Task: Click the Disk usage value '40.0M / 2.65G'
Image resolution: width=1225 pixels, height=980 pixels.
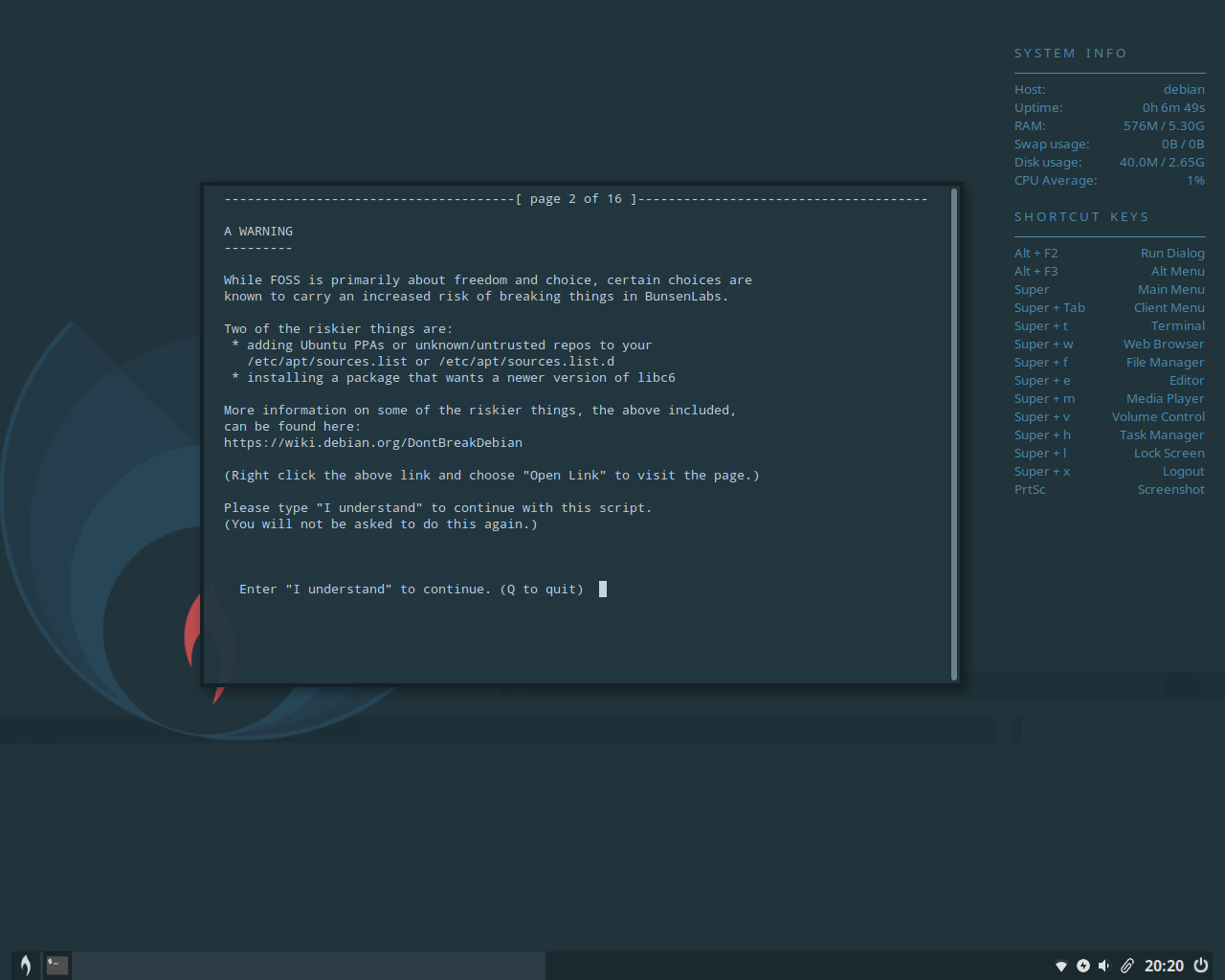Action: pyautogui.click(x=1162, y=162)
